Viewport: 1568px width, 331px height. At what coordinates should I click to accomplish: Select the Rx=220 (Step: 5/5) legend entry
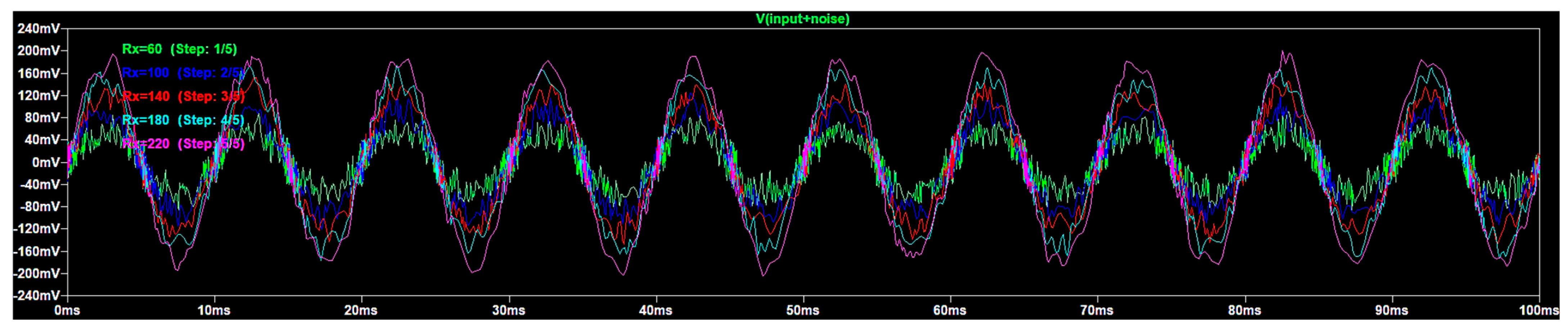coord(183,144)
